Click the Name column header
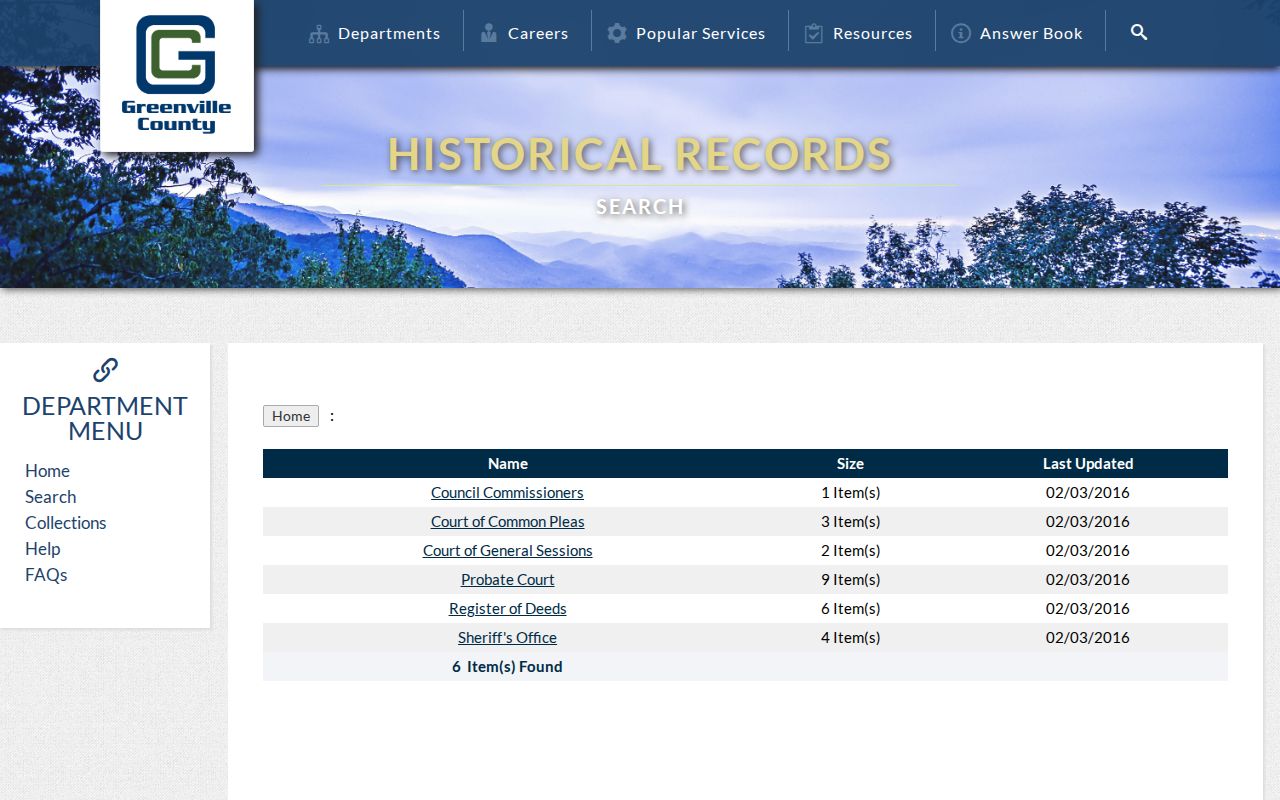 [x=508, y=464]
